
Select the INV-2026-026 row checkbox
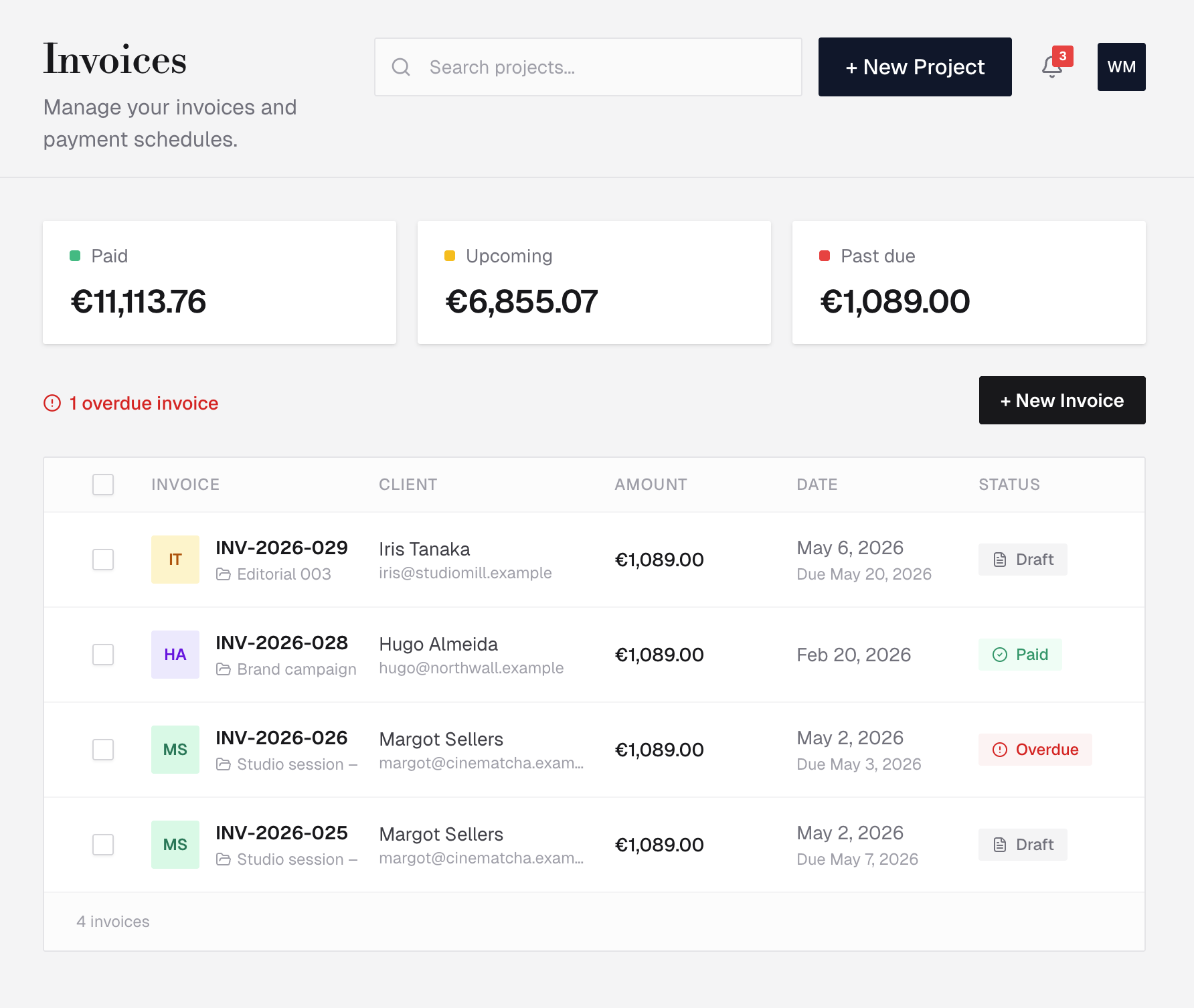(103, 750)
